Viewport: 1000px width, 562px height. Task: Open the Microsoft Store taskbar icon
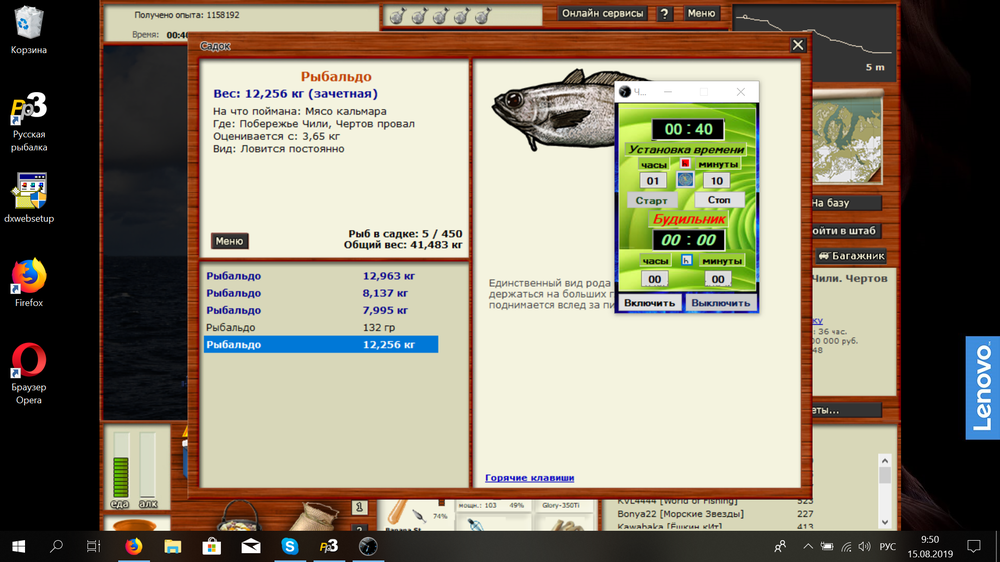(212, 546)
